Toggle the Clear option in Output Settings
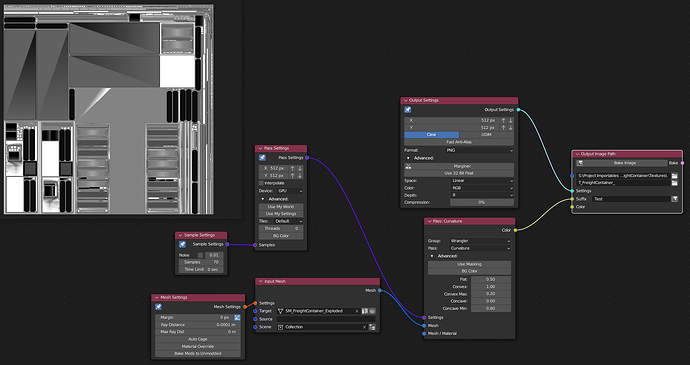Viewport: 690px width, 365px height. 431,135
